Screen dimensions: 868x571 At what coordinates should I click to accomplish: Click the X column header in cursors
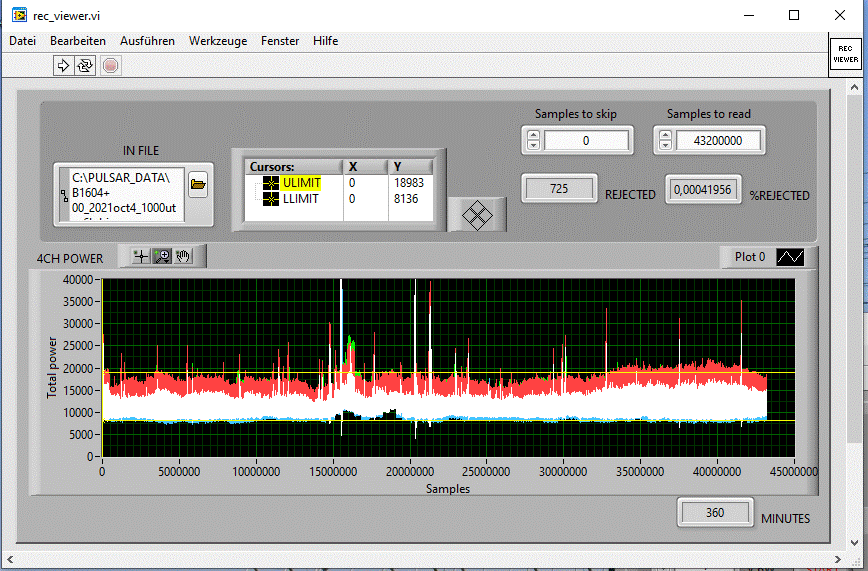tap(365, 167)
